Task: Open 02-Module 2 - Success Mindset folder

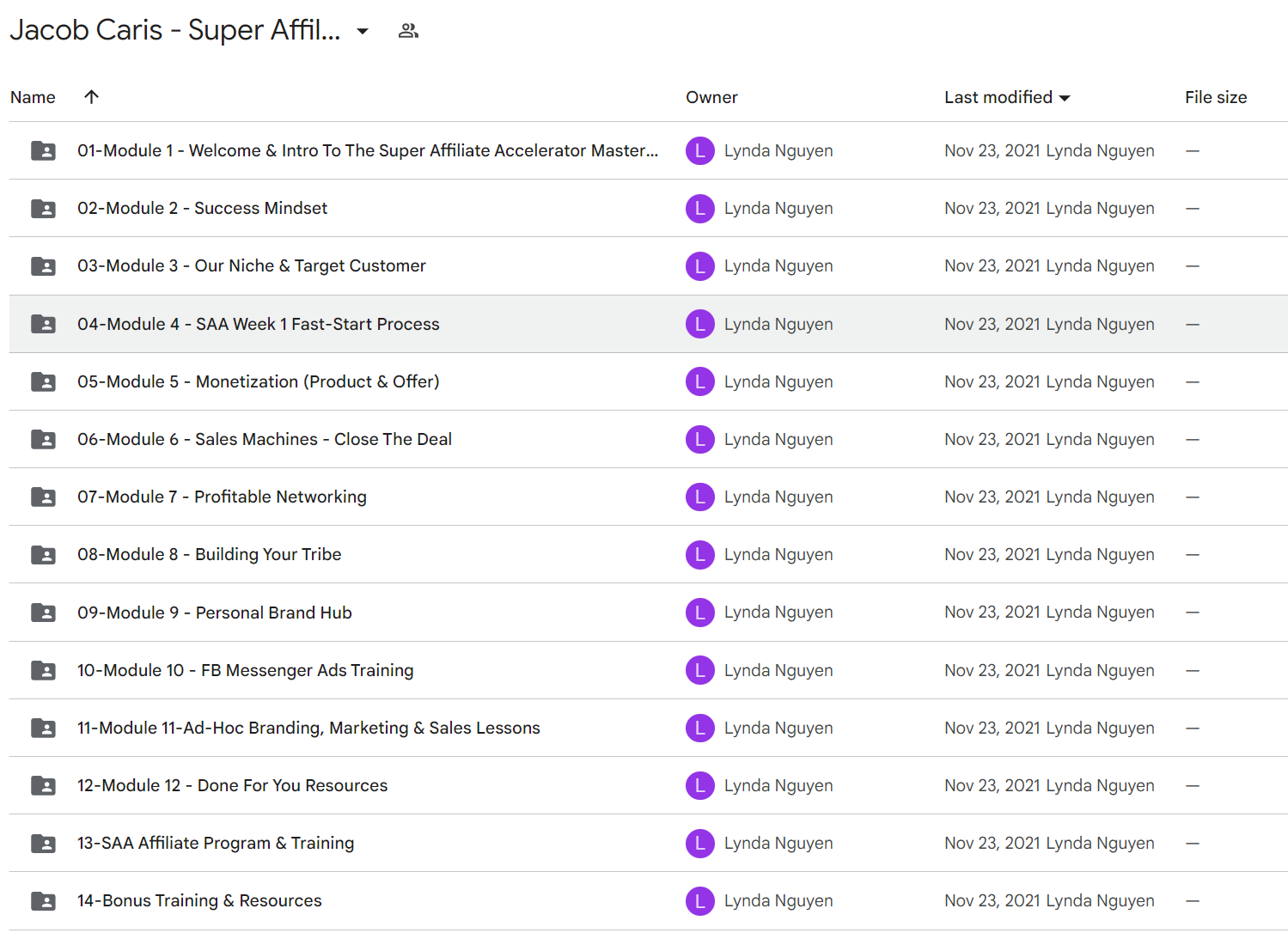Action: (x=202, y=208)
